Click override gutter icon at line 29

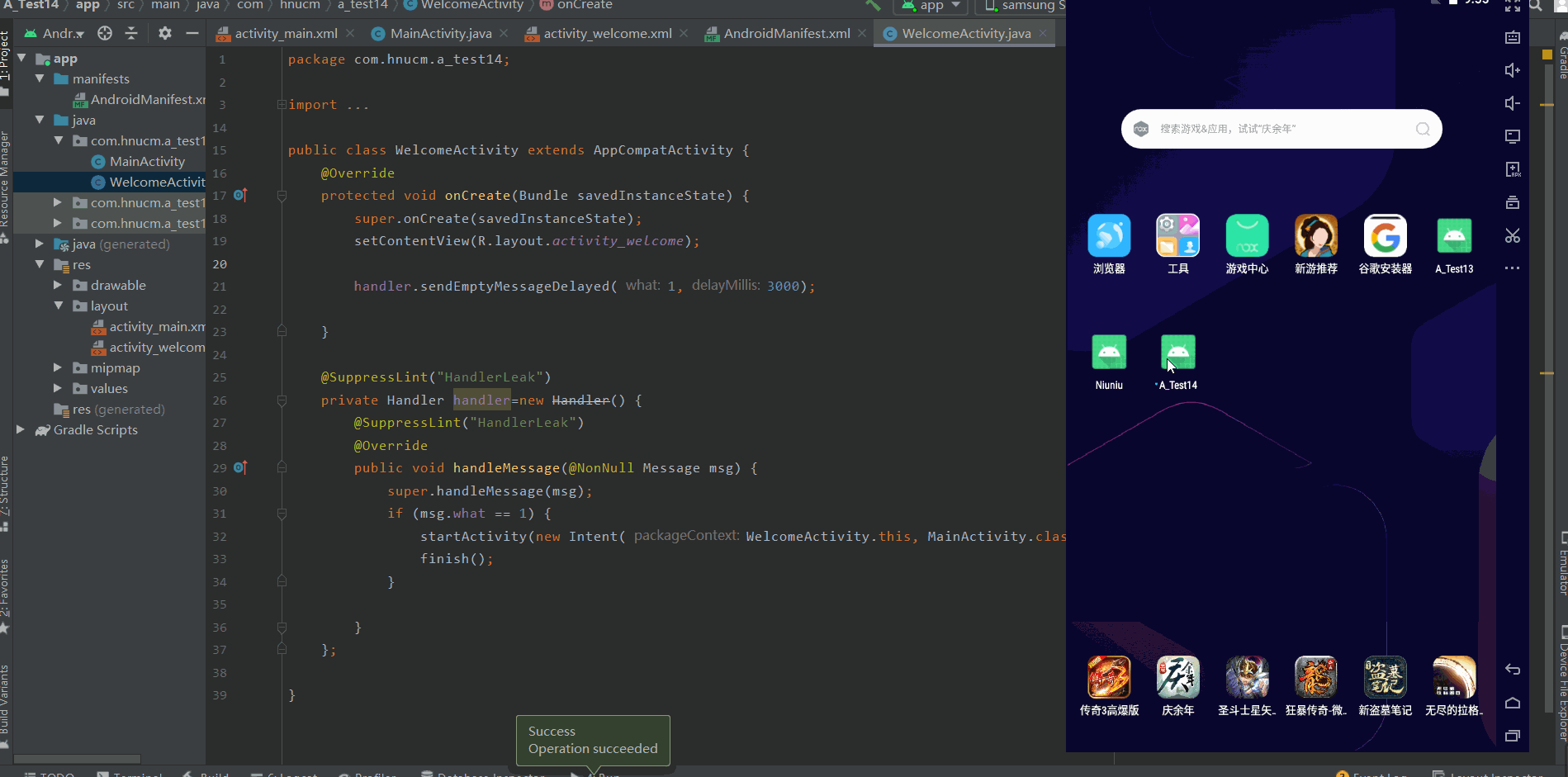[x=240, y=467]
